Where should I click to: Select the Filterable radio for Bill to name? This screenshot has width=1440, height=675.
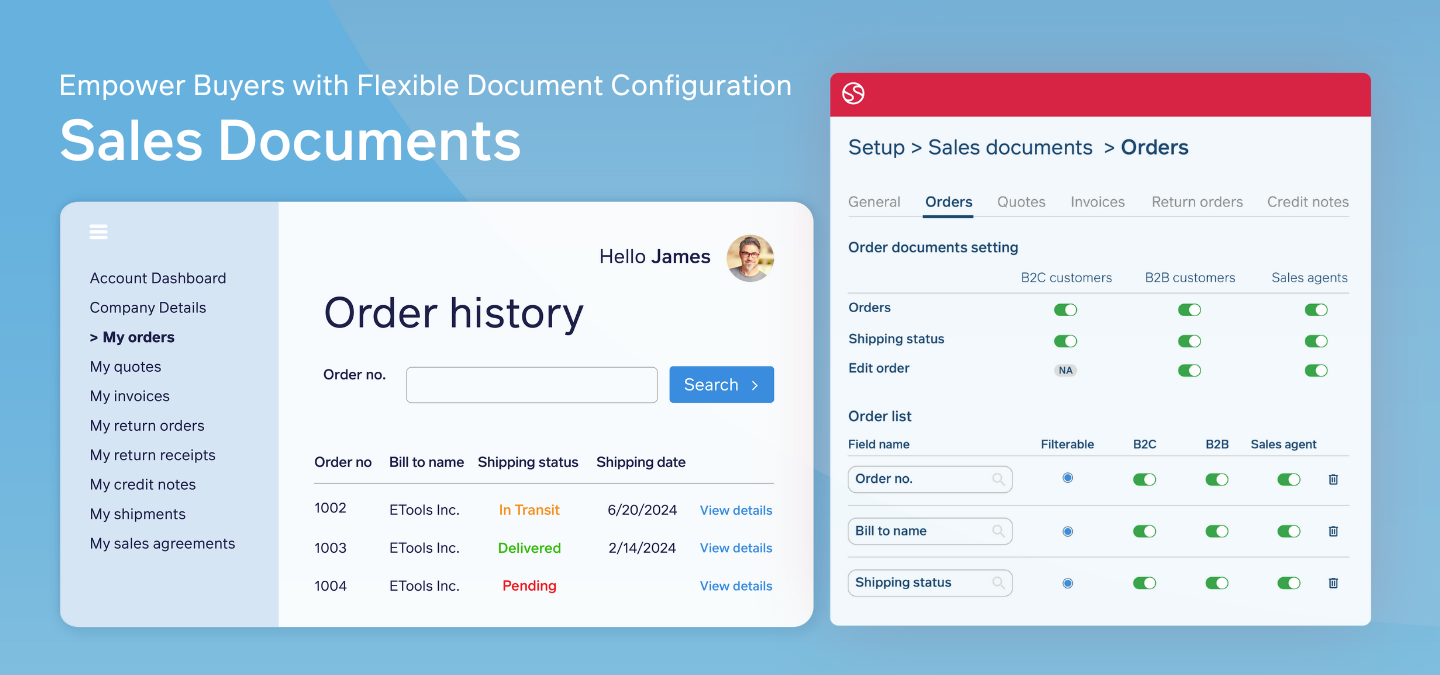1067,531
